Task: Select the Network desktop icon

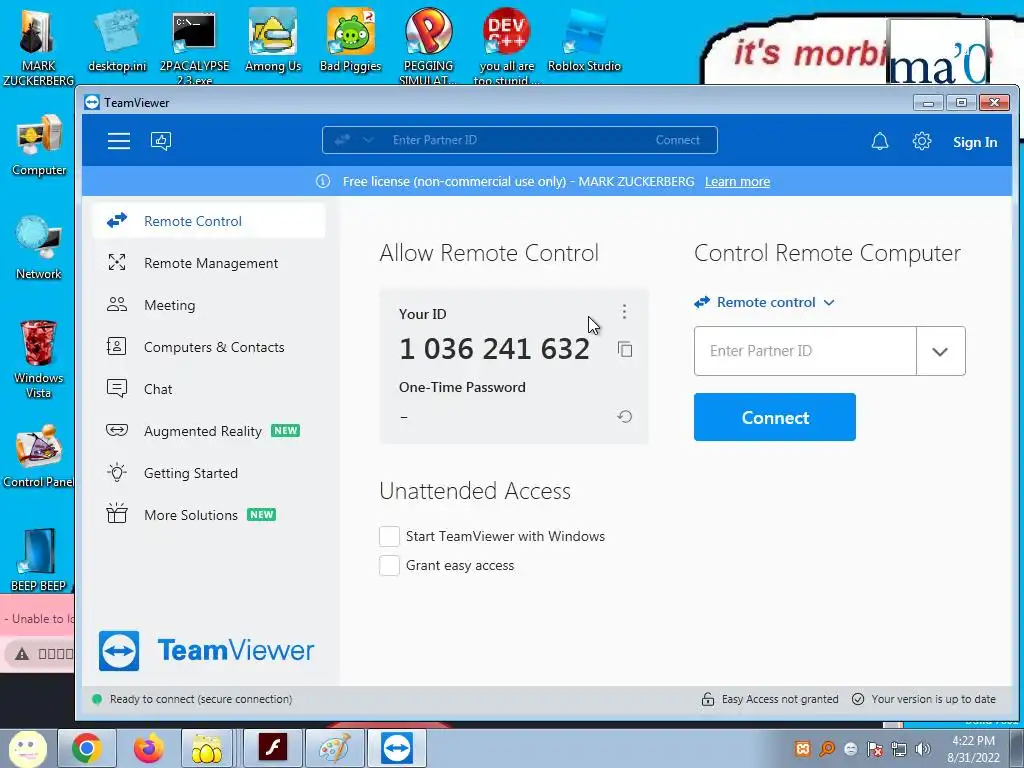Action: (39, 248)
